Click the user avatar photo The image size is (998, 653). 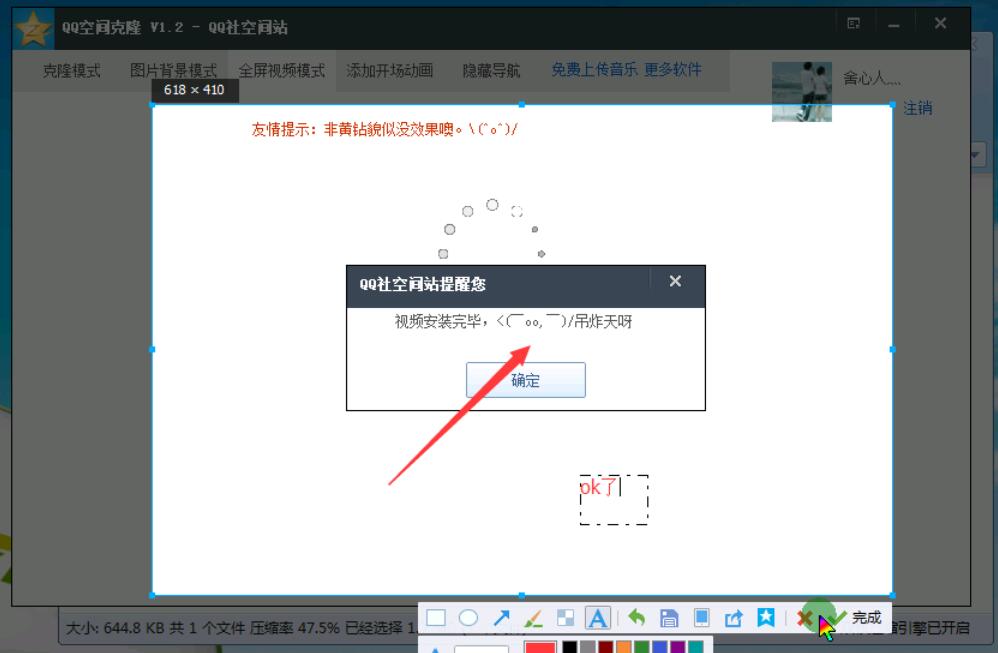pyautogui.click(x=802, y=92)
